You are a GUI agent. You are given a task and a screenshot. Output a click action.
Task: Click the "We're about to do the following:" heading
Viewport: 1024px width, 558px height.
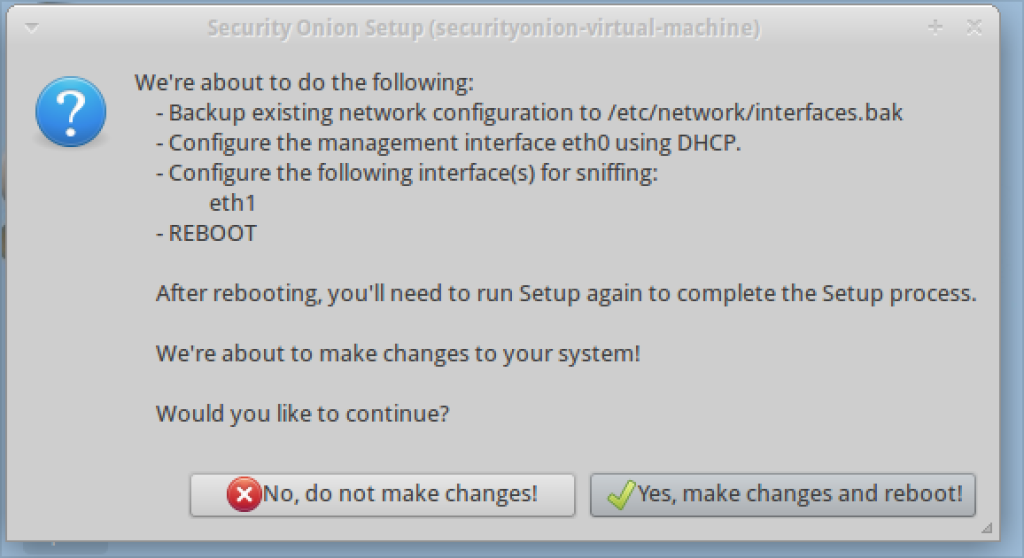[x=304, y=81]
